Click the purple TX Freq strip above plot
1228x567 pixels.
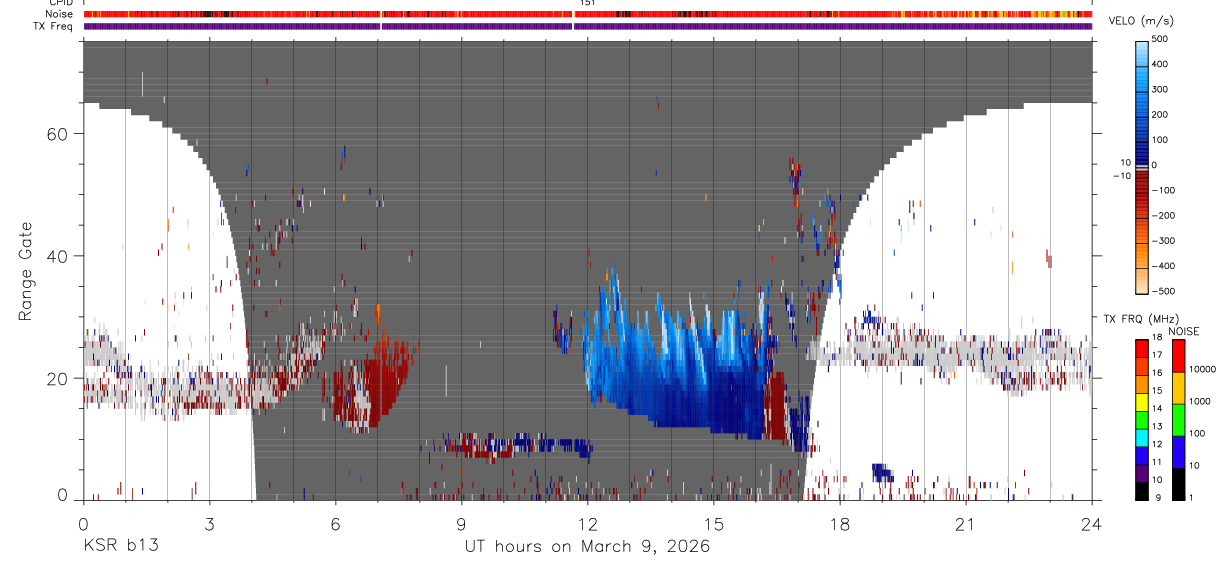(587, 26)
